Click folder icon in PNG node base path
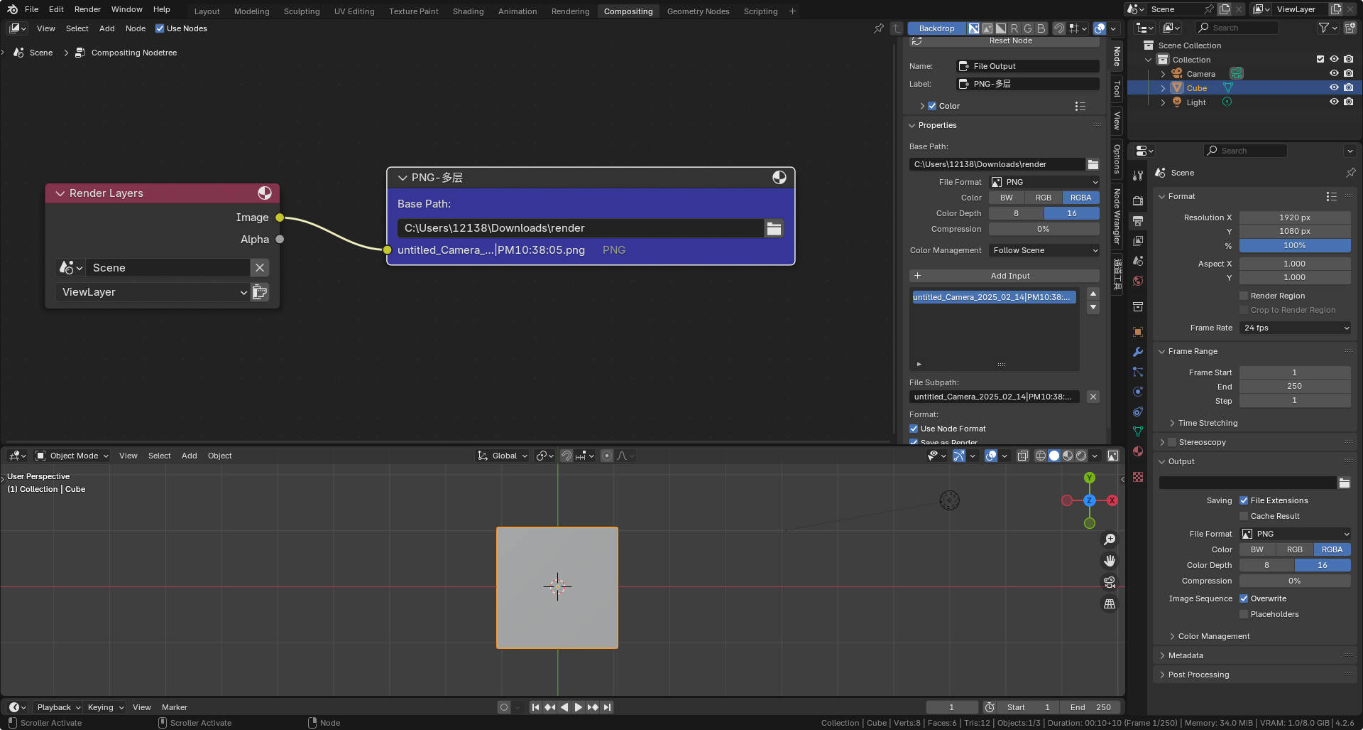1363x730 pixels. coord(774,228)
